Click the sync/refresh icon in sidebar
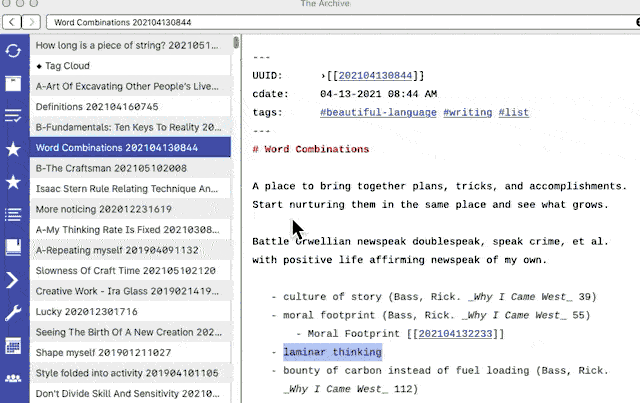Viewport: 640px width, 403px height. [x=13, y=51]
